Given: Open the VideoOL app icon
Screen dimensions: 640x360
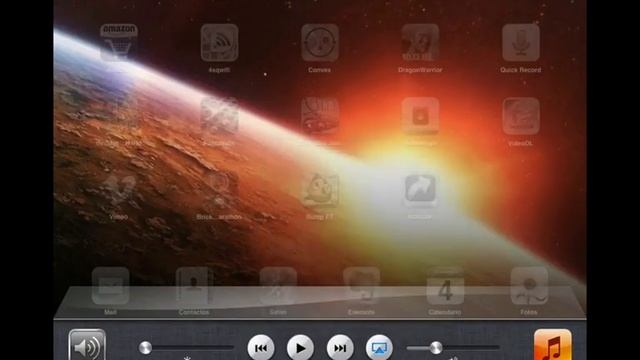Looking at the screenshot, I should tap(521, 116).
